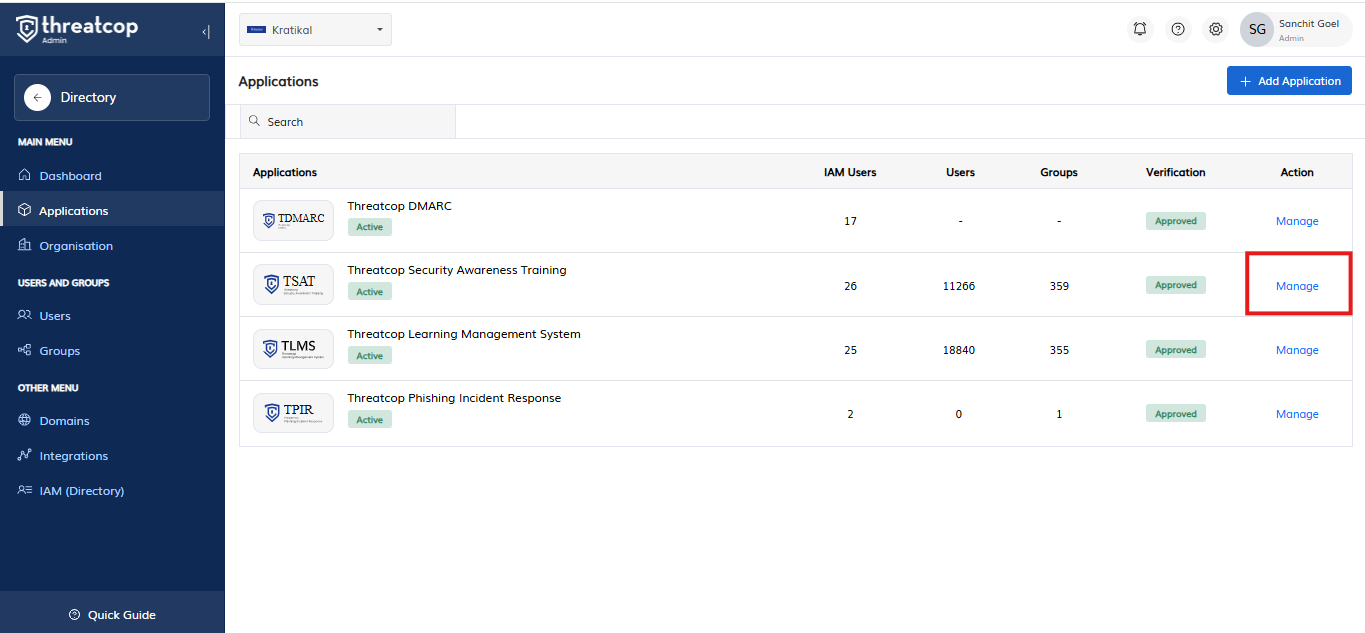Click the TSAT application logo

coord(293,285)
